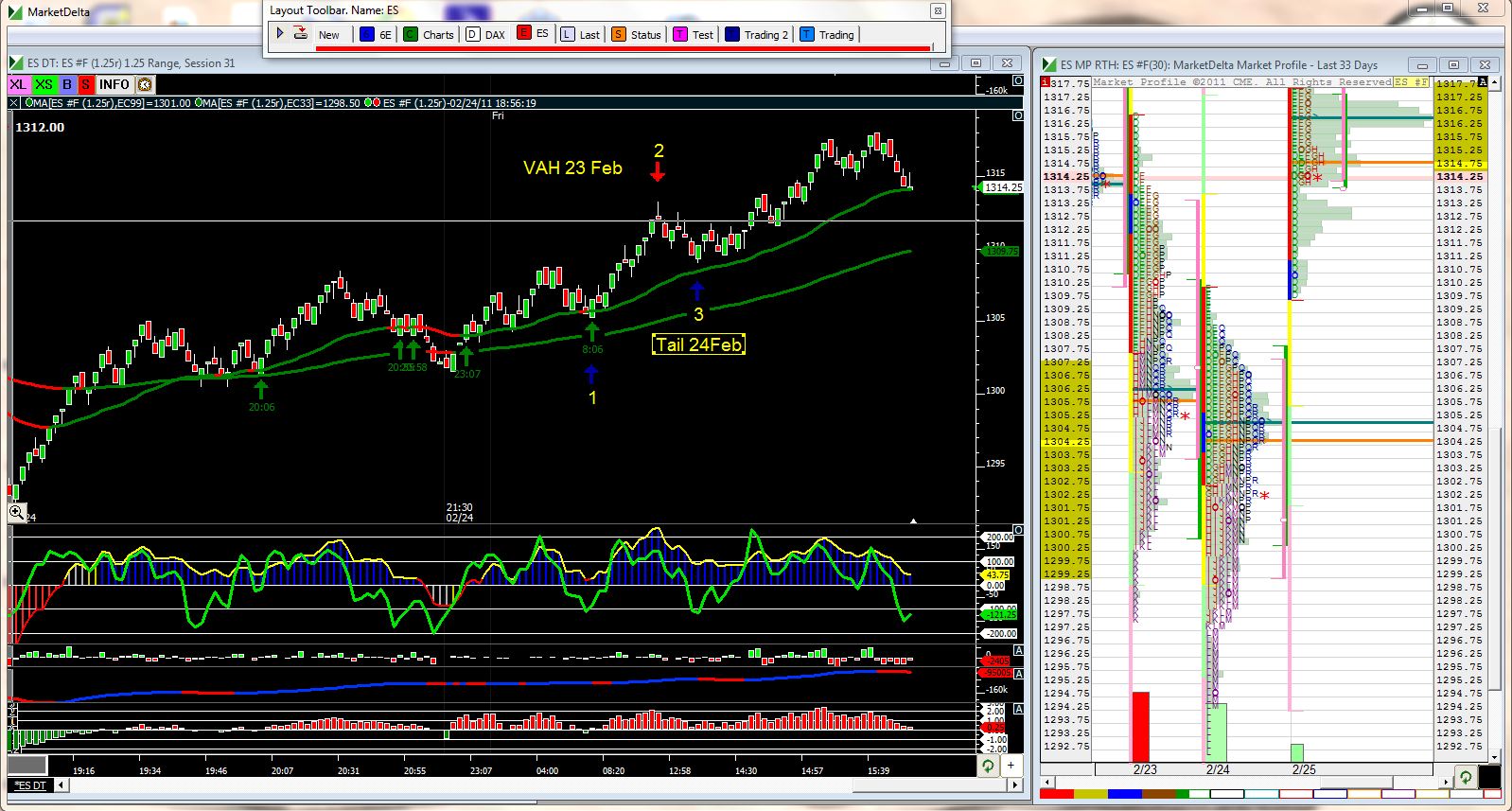Click right scroll arrow on chart scrollbar
This screenshot has height=811, width=1512.
1016,785
